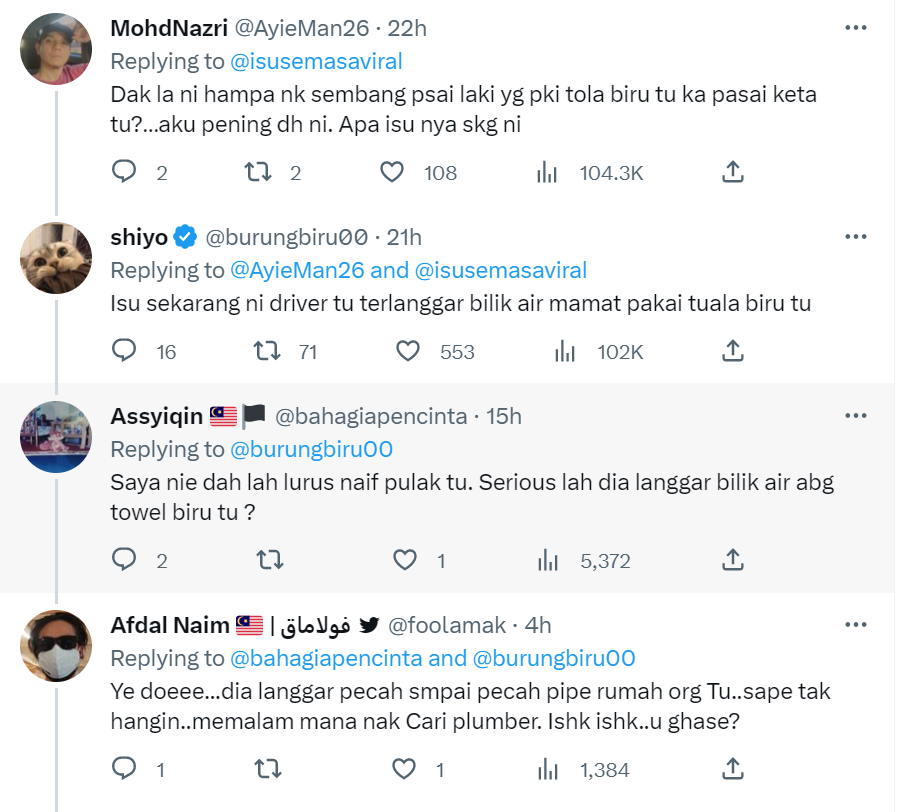Like shiyo's tweet with 553 likes
This screenshot has height=812, width=899.
point(407,351)
